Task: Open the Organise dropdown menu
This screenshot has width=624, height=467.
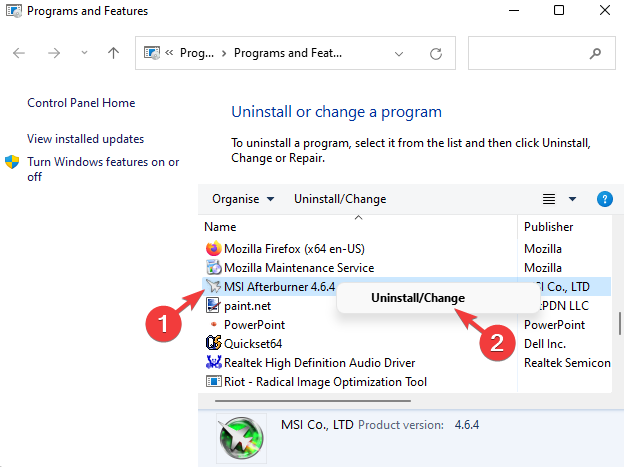Action: pyautogui.click(x=243, y=199)
